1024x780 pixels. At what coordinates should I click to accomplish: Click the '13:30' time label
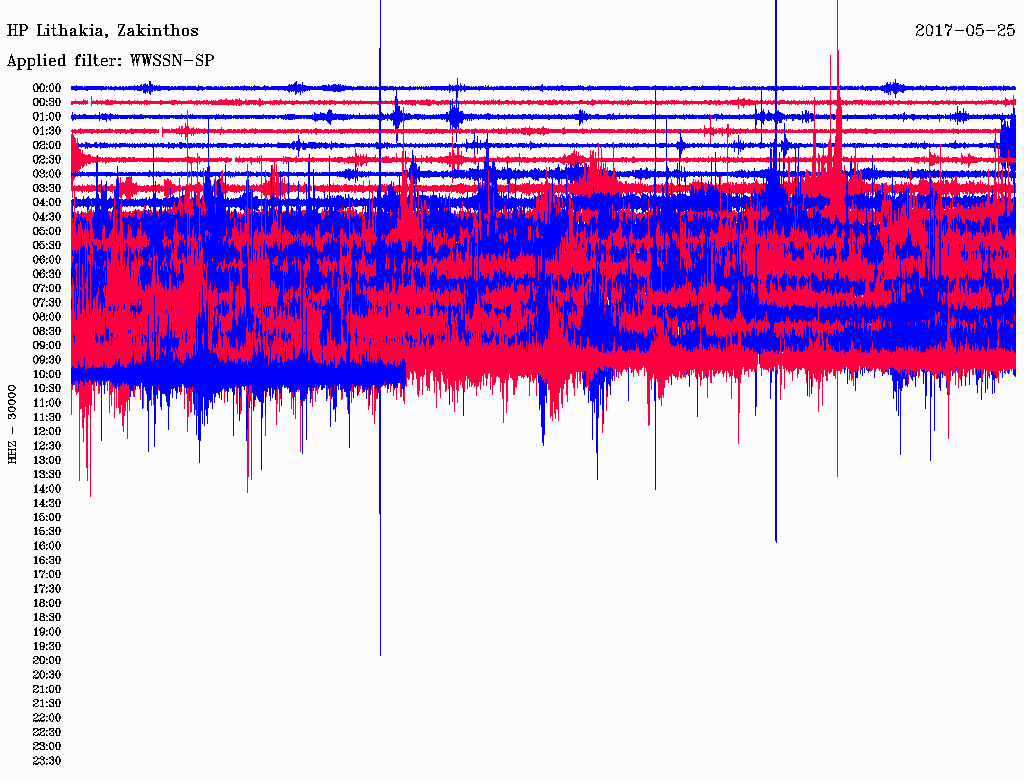[47, 474]
